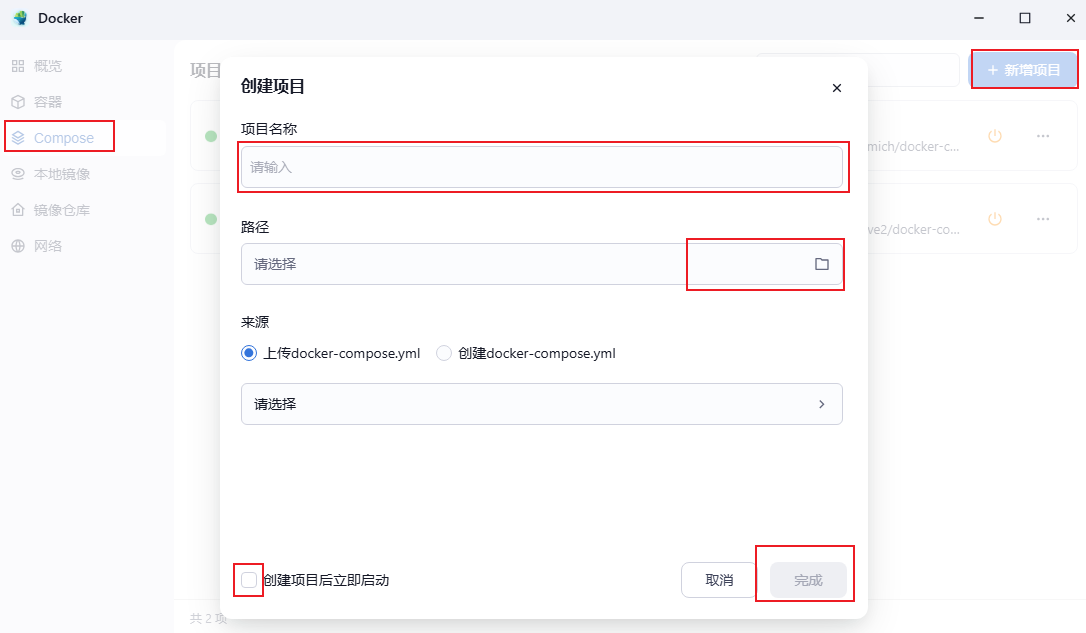Click the folder icon in path field

coord(821,264)
